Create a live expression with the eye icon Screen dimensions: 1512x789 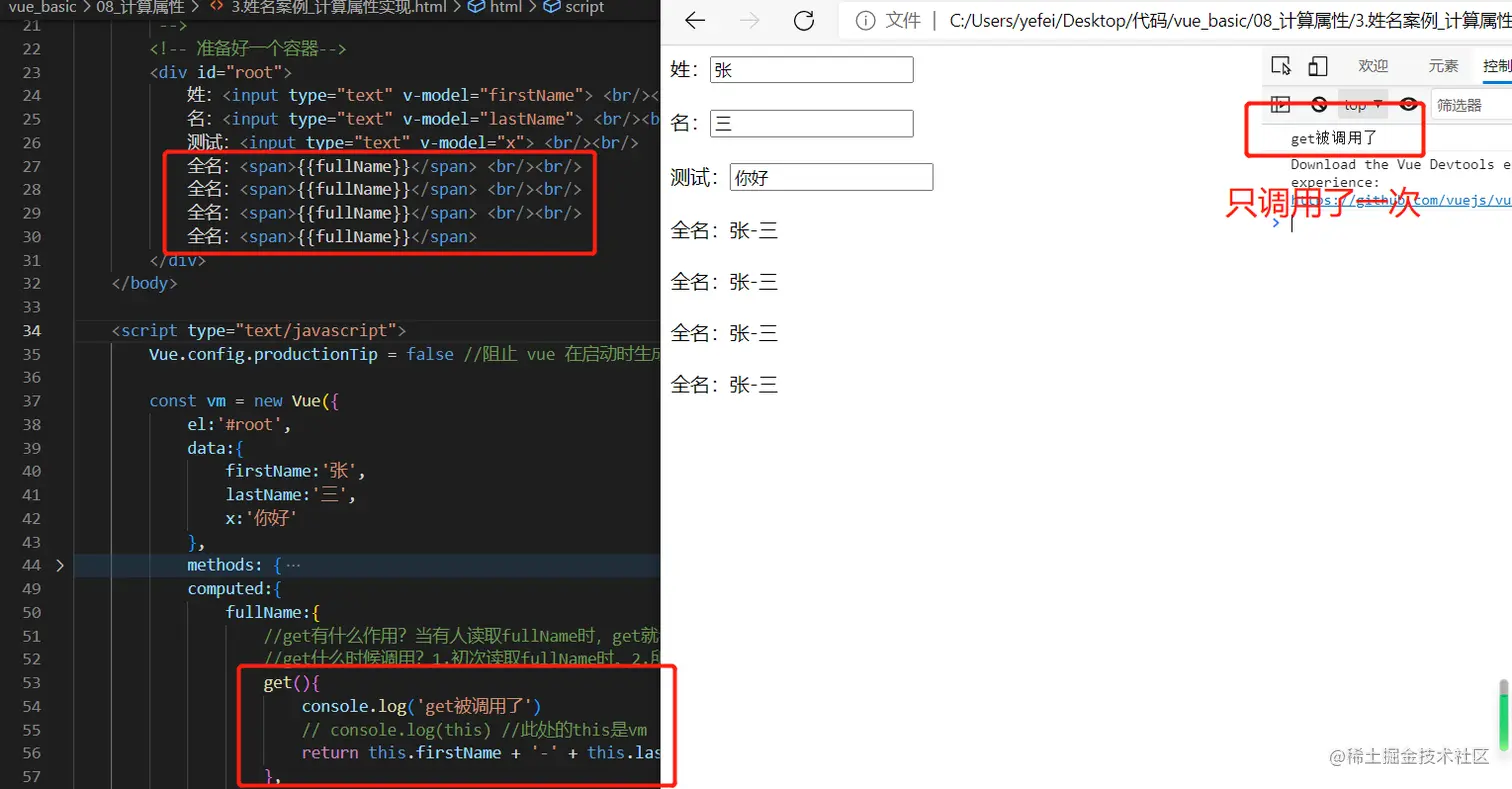coord(1408,104)
